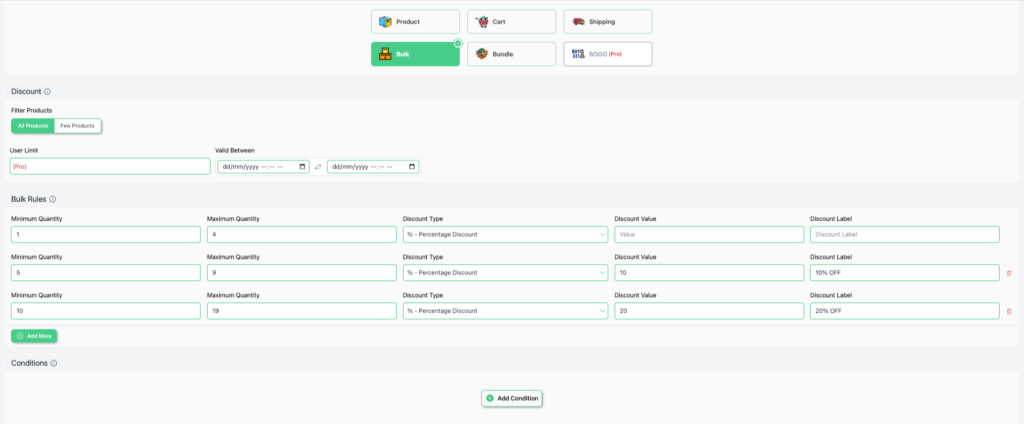This screenshot has height=424, width=1024.
Task: Focus the User Limit (Pro) field
Action: [x=110, y=167]
